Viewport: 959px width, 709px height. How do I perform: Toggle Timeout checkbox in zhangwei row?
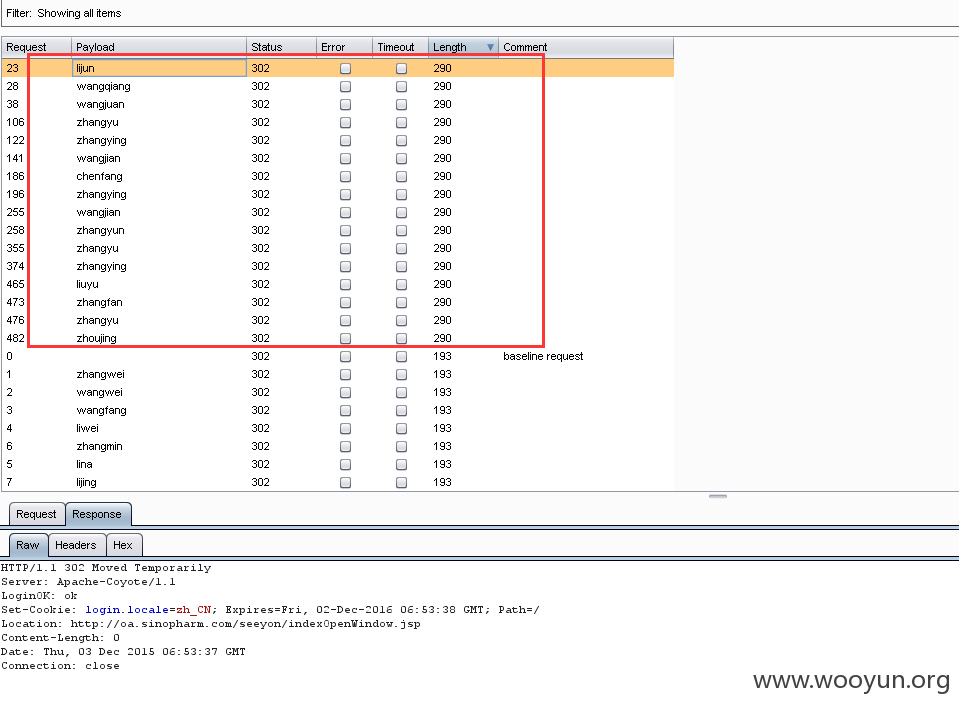coord(401,374)
